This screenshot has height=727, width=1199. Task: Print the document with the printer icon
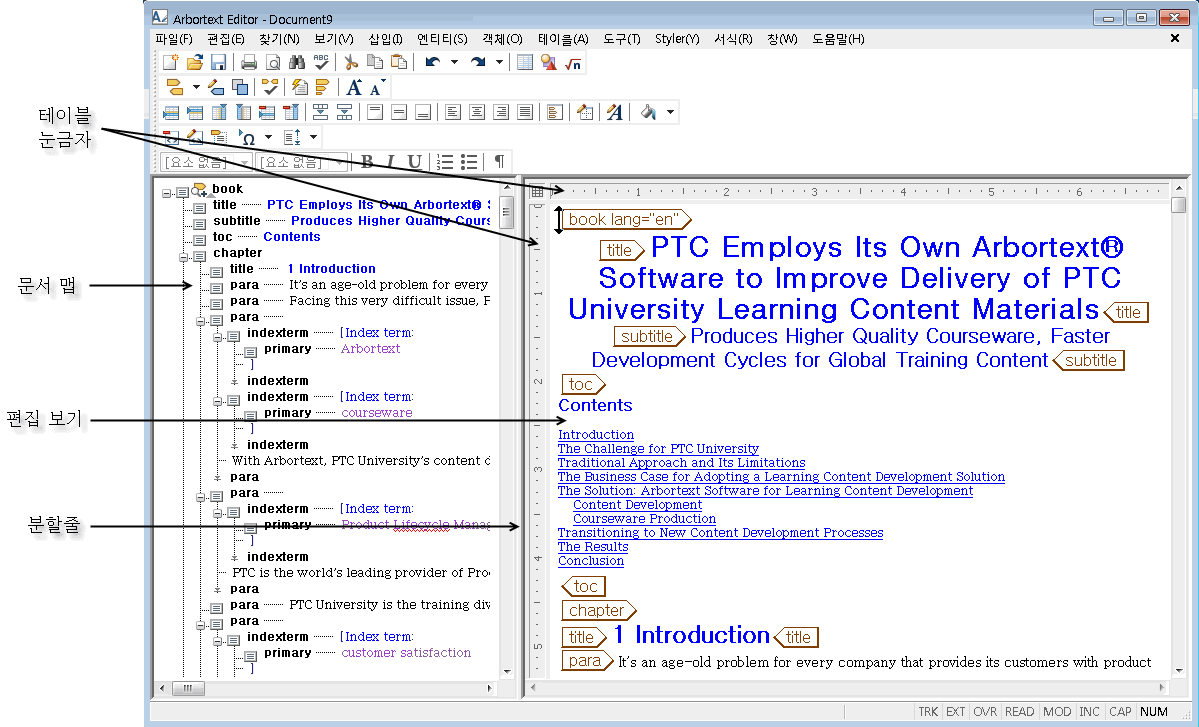[249, 63]
